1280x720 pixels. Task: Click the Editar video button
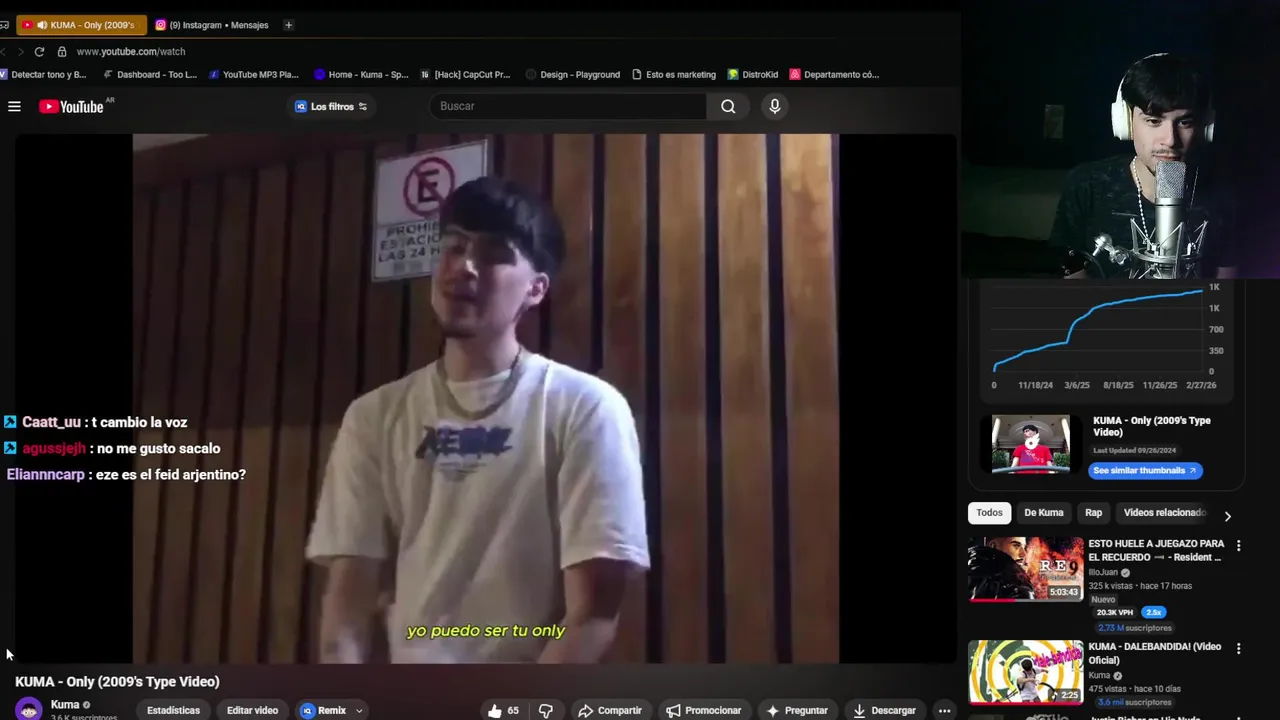pos(252,710)
